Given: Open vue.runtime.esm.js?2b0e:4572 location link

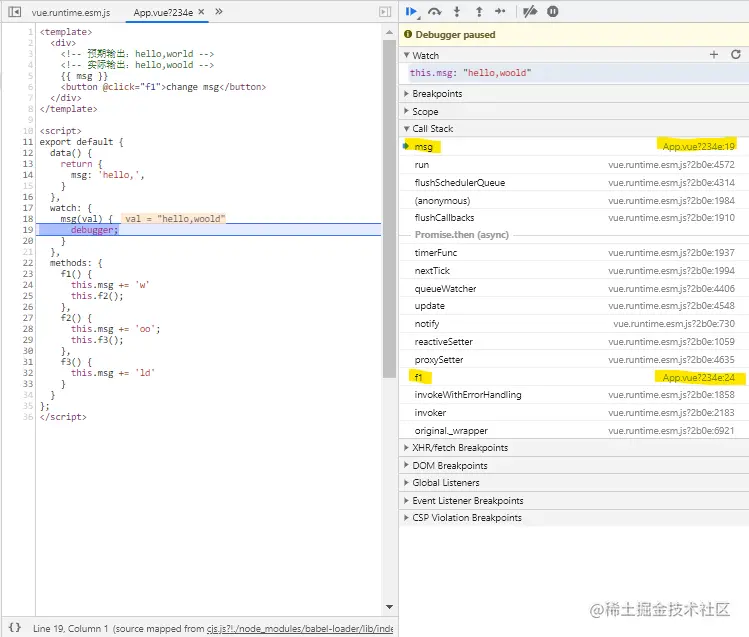Looking at the screenshot, I should click(x=671, y=165).
